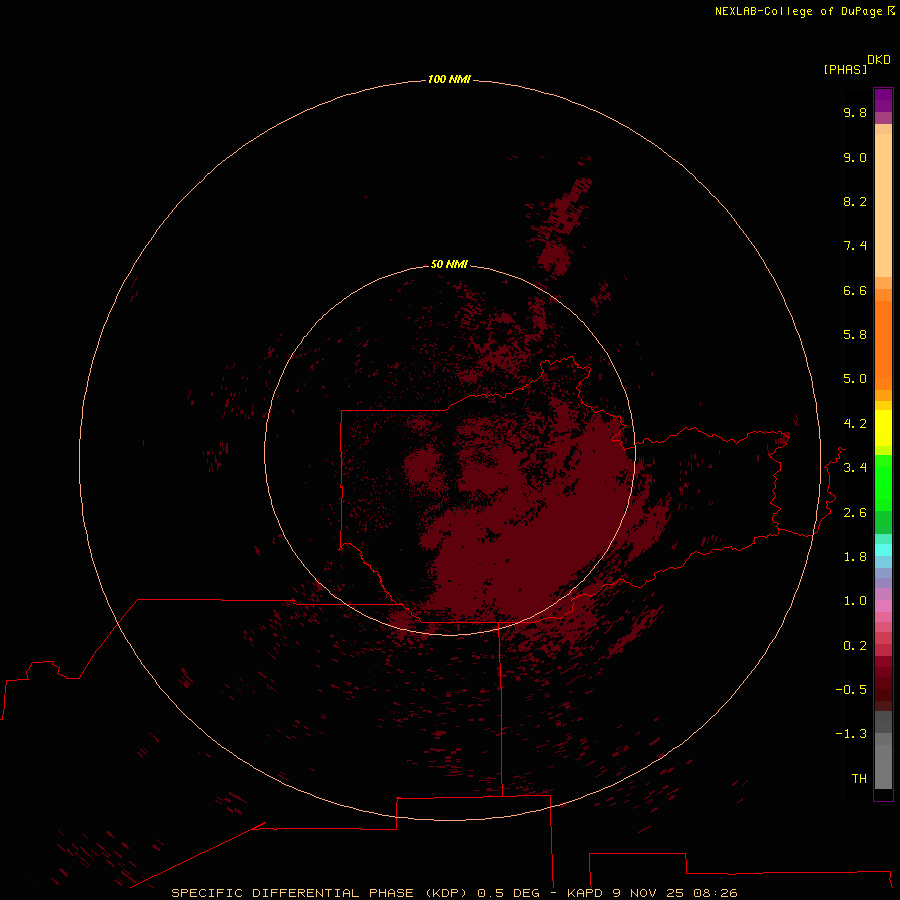Screen dimensions: 900x900
Task: Click the 2.6 legend value
Action: click(855, 513)
